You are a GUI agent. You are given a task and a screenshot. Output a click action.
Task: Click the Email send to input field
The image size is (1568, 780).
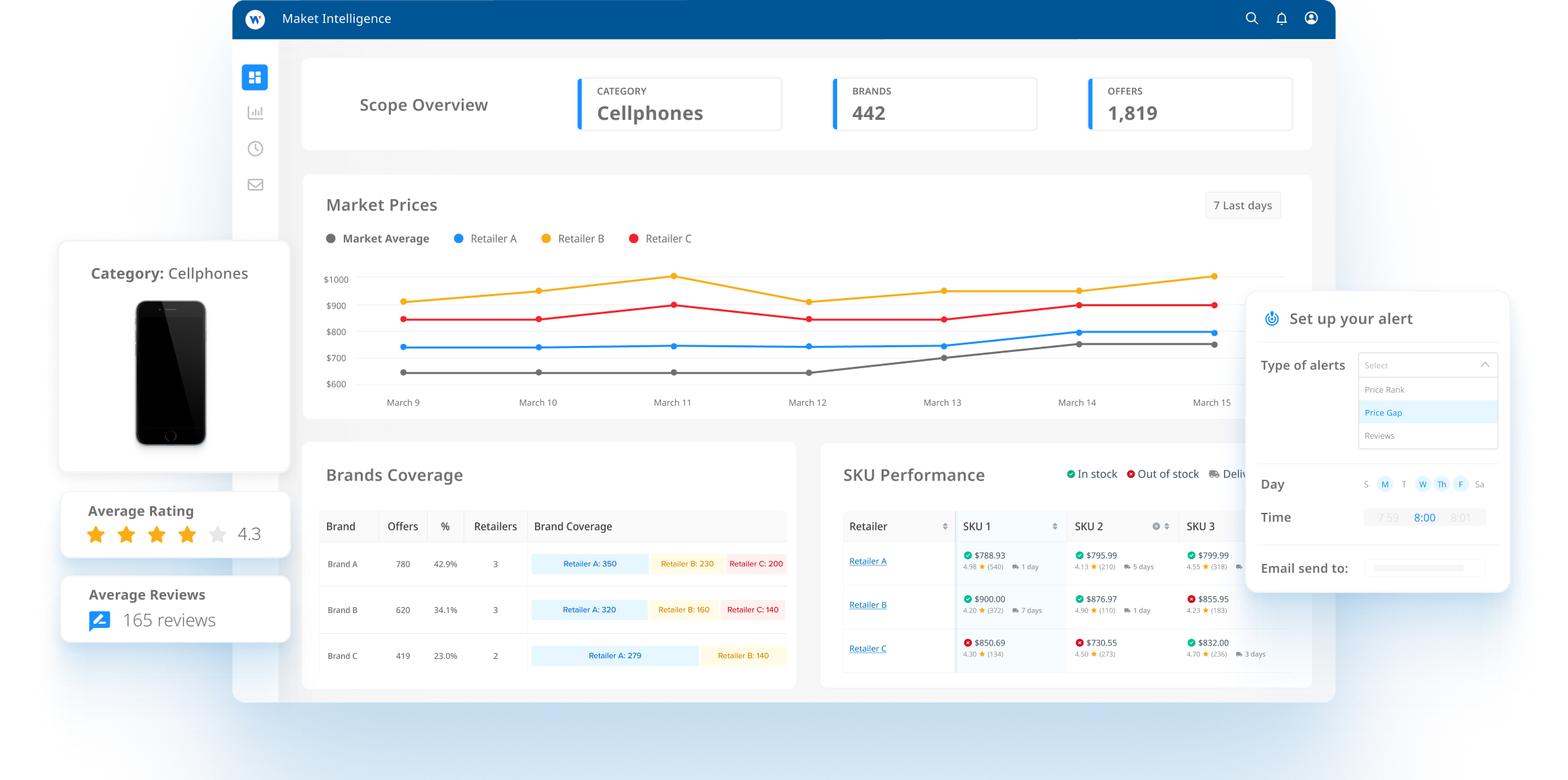point(1424,568)
